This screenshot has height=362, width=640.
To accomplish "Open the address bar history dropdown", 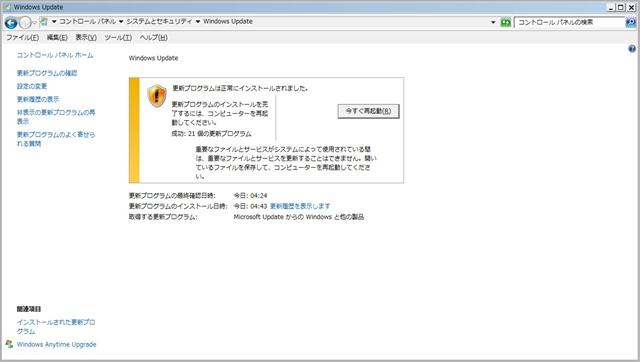I will (493, 22).
